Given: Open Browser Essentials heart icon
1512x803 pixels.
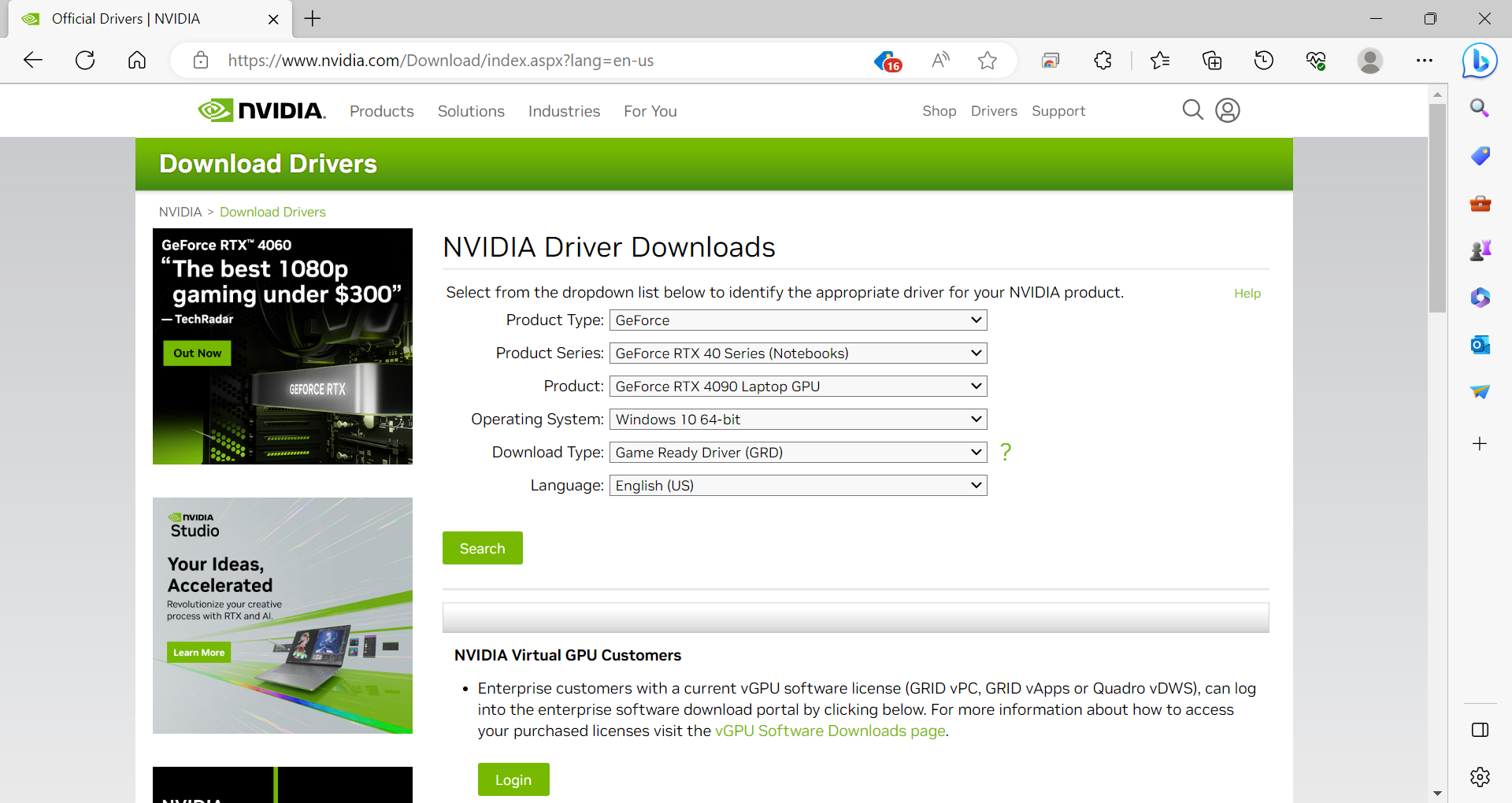Looking at the screenshot, I should 1317,61.
